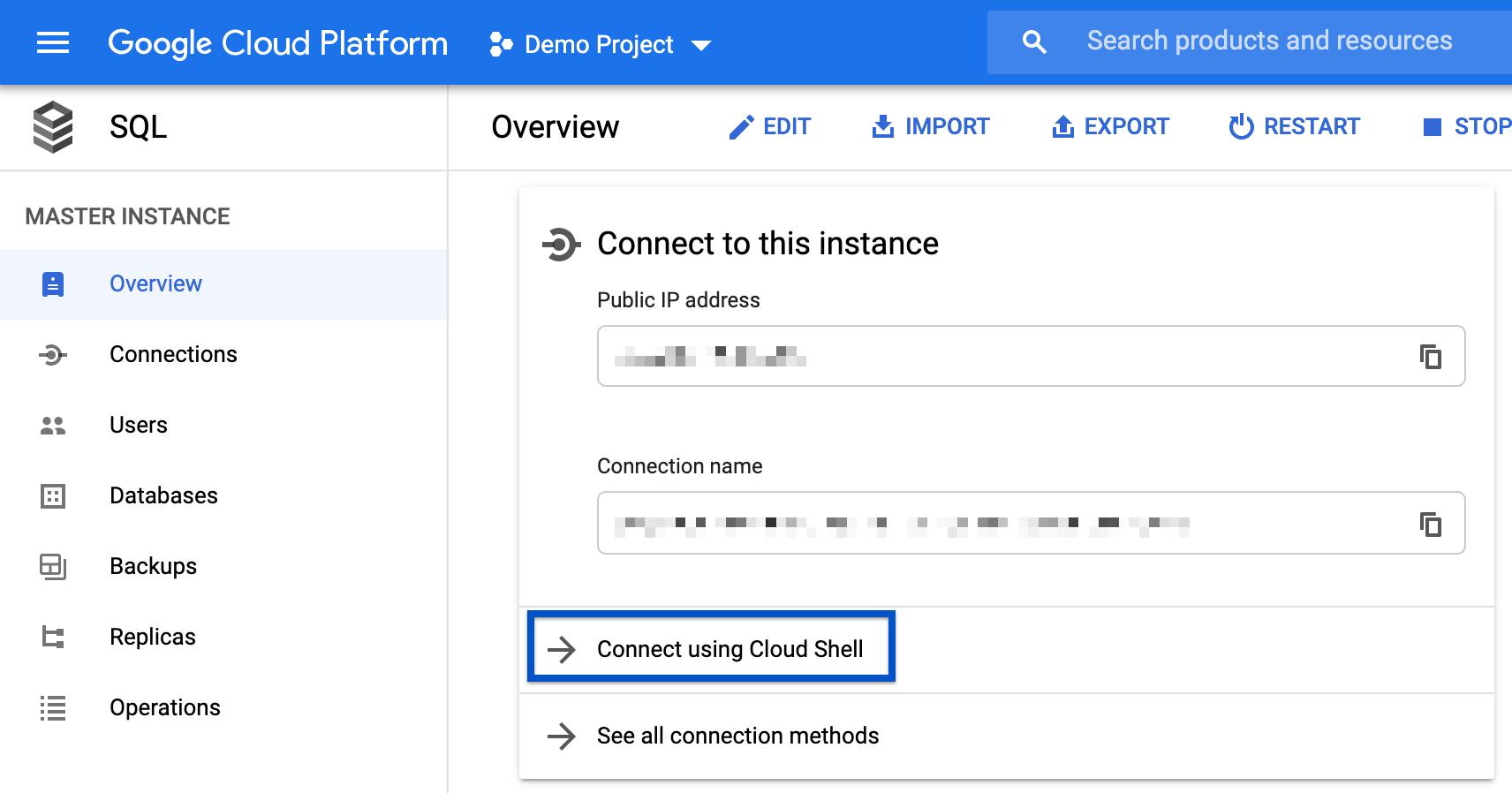Screen dimensions: 1512x793
Task: Click the Connections sidebar icon
Action: pos(53,355)
